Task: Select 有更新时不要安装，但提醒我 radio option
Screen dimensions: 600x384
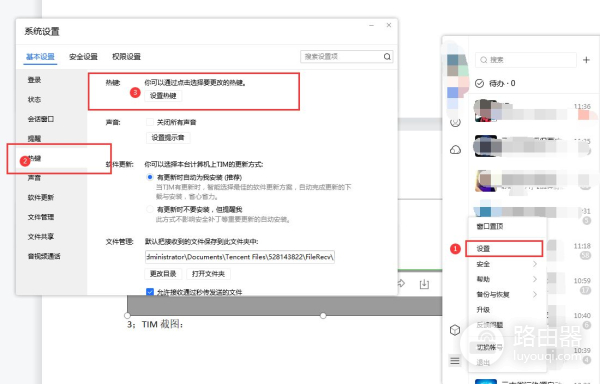Action: 150,209
